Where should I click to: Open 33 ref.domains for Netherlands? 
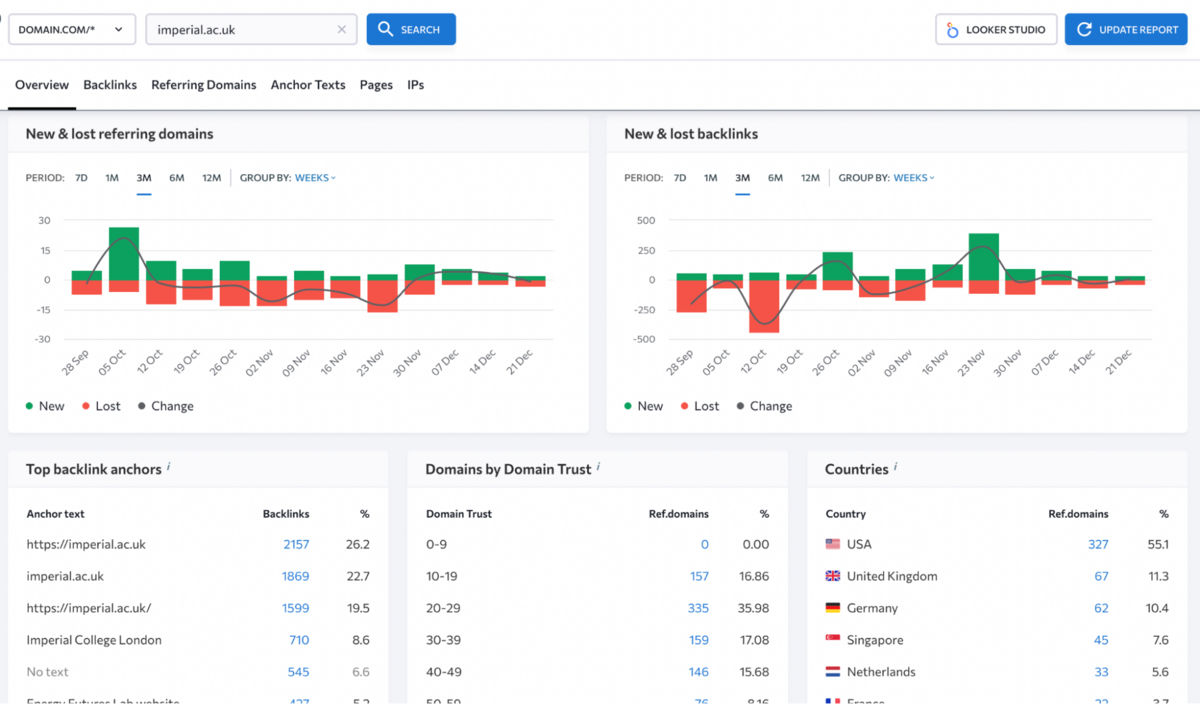click(1102, 672)
